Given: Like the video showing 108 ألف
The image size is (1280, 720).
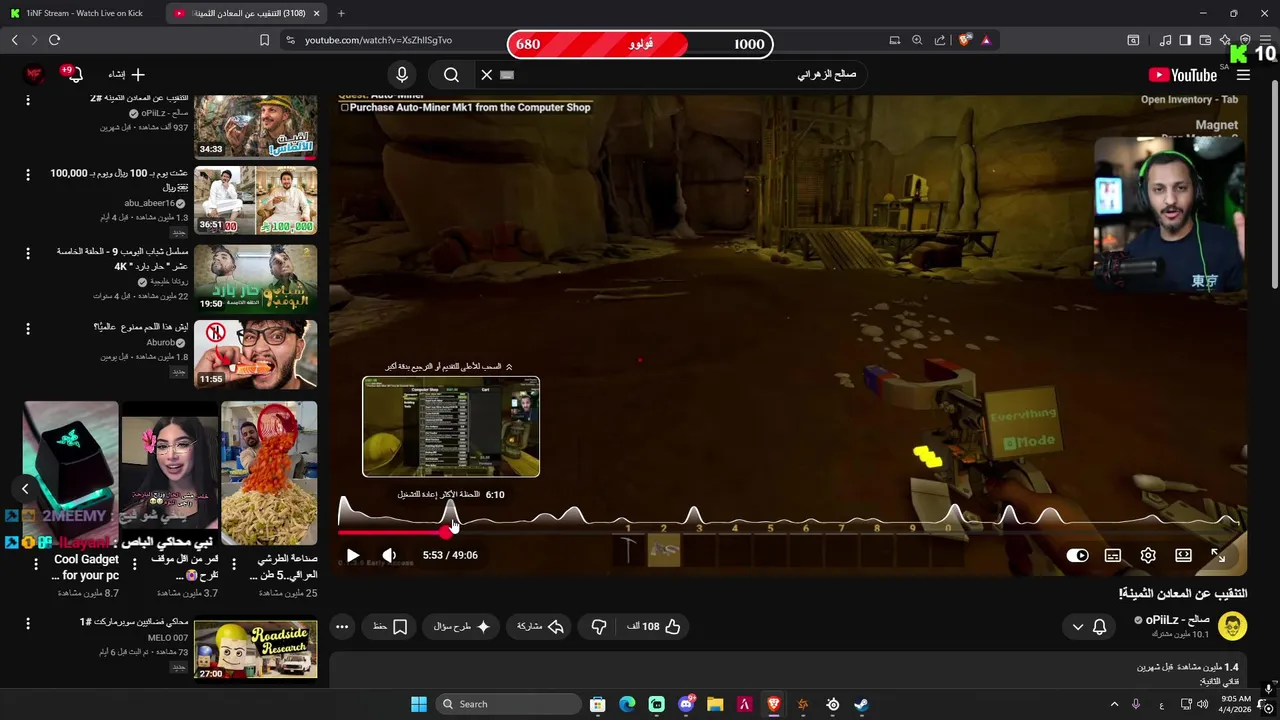Looking at the screenshot, I should 654,627.
